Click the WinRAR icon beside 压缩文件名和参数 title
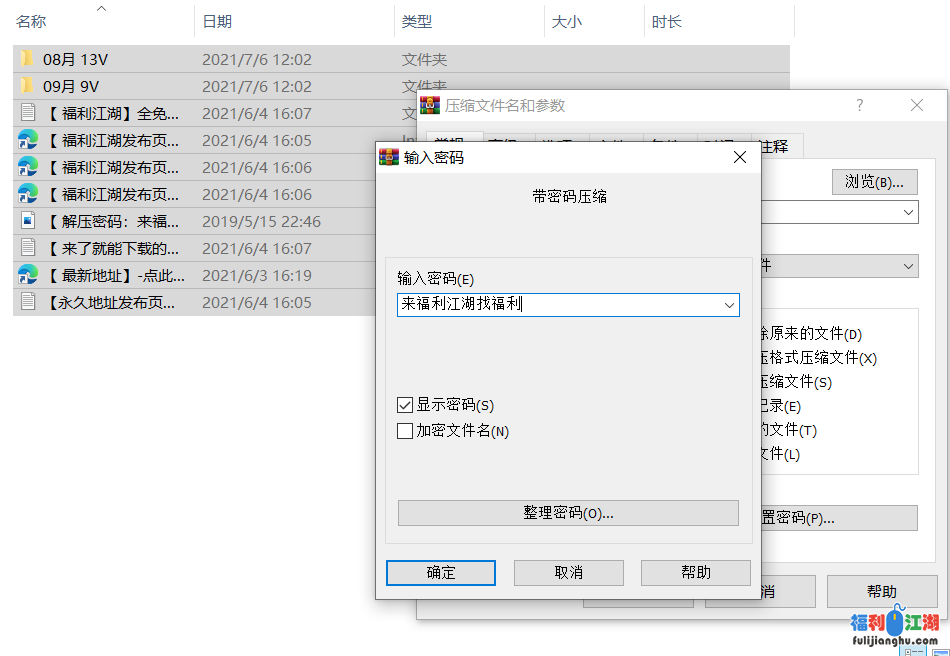The image size is (950, 656). [430, 105]
